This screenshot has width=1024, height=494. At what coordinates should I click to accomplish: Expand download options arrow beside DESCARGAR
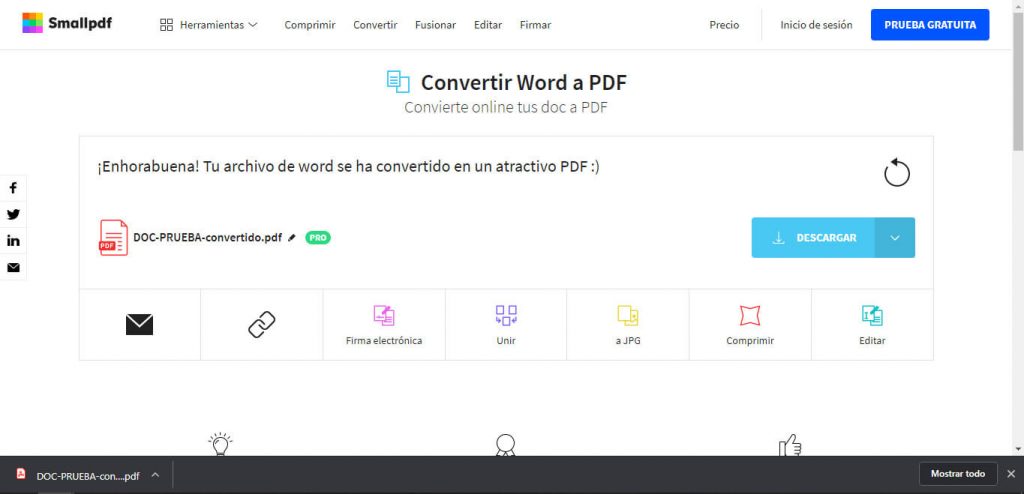pos(895,238)
